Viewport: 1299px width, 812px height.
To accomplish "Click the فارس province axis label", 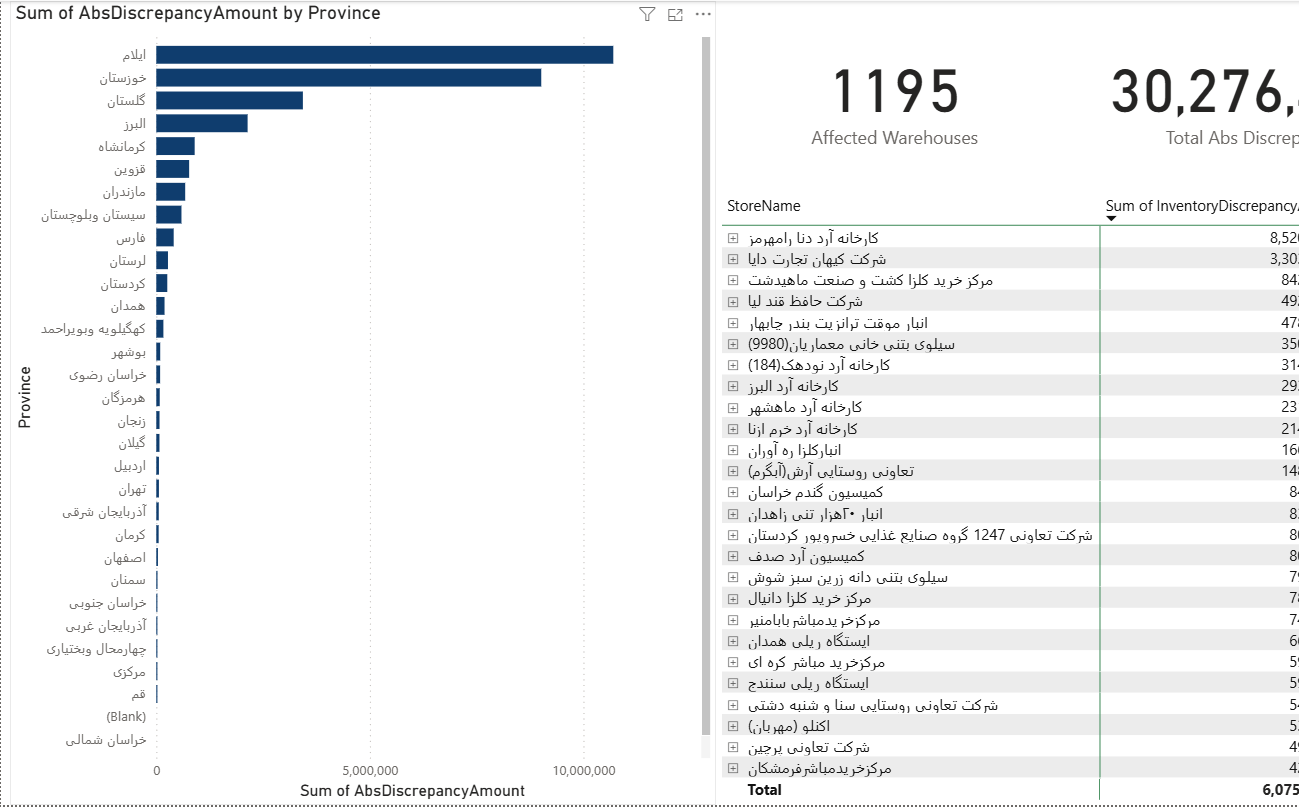I will coord(131,238).
